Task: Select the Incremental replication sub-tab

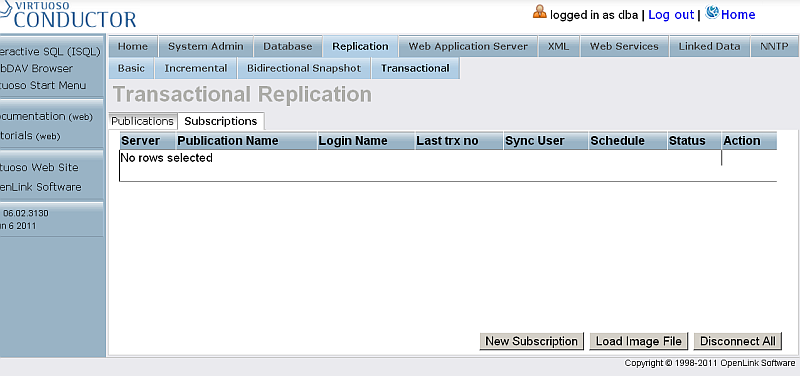Action: tap(195, 68)
